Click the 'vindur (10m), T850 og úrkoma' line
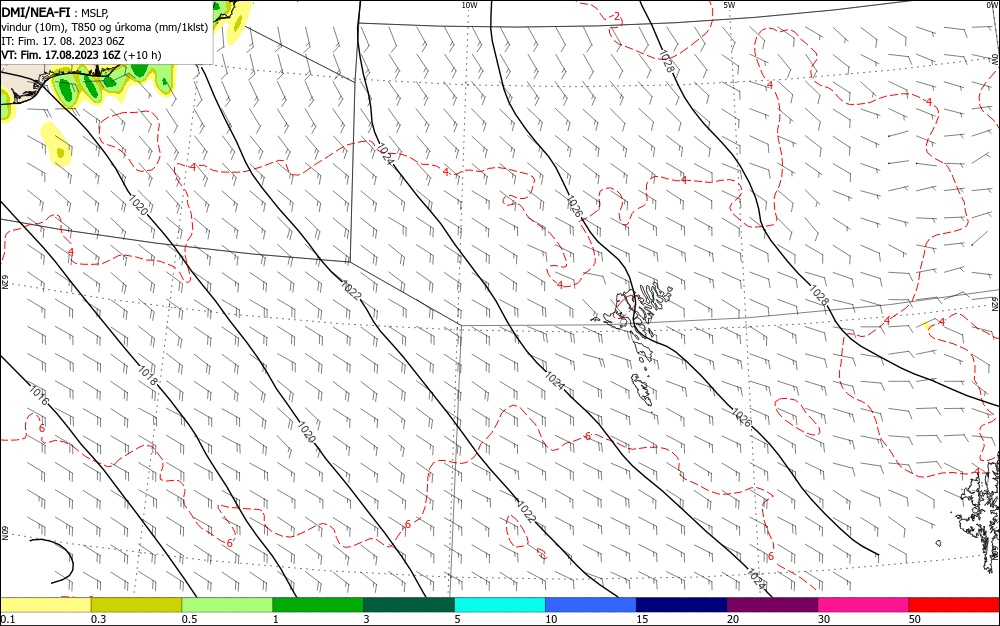1000x626 pixels. [105, 27]
